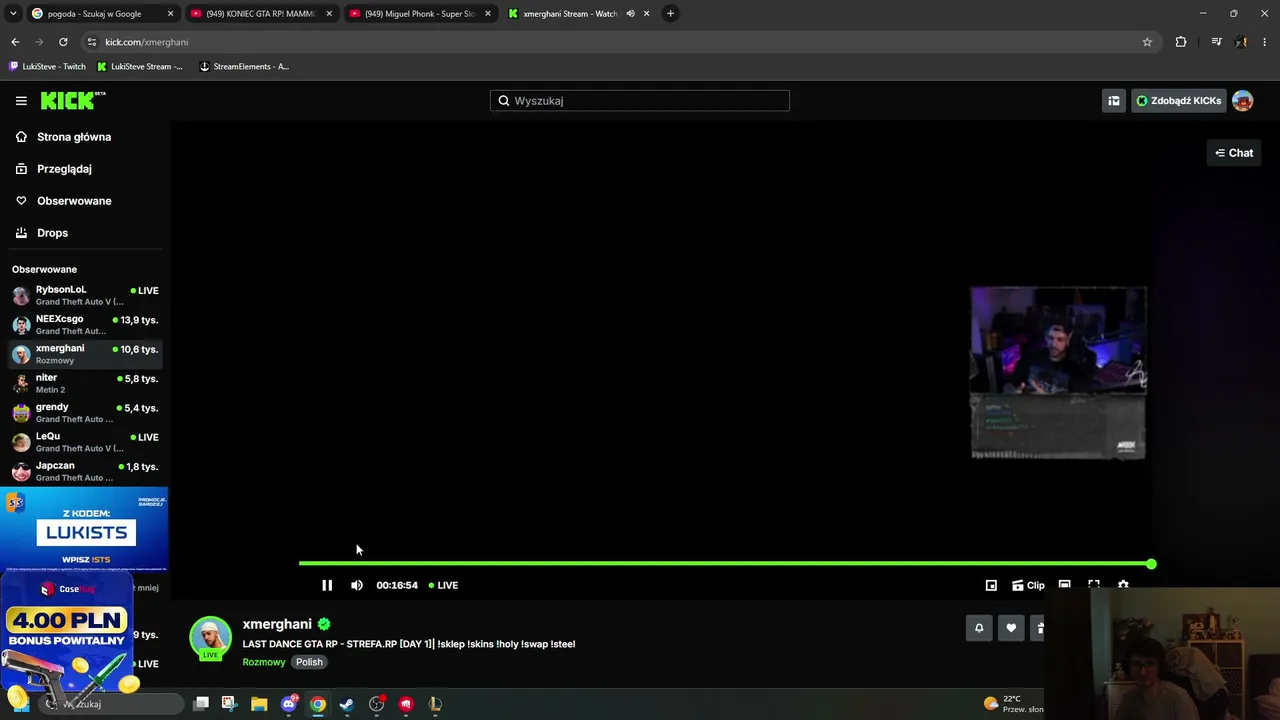
Task: Open OBS Studio from the taskbar
Action: click(x=377, y=704)
